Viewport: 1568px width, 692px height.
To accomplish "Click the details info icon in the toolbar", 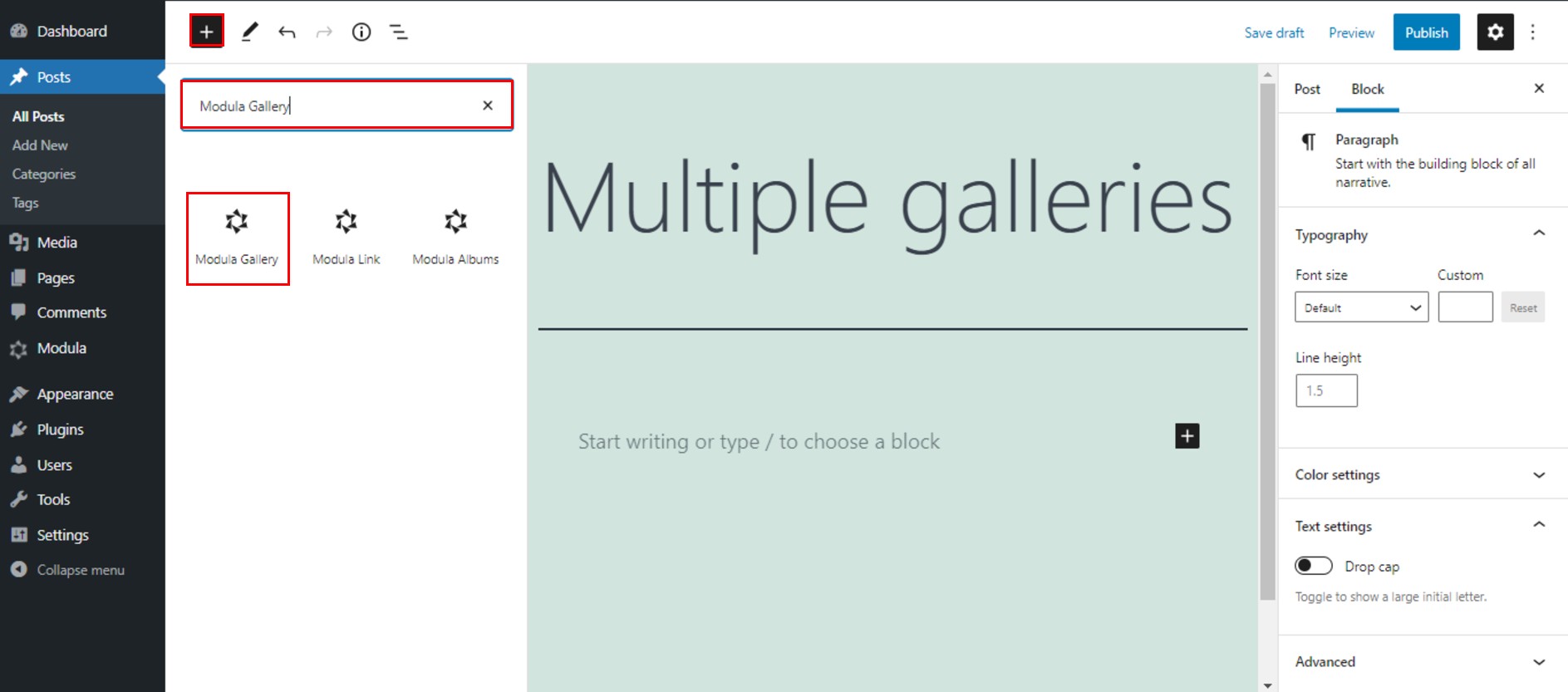I will (x=361, y=32).
